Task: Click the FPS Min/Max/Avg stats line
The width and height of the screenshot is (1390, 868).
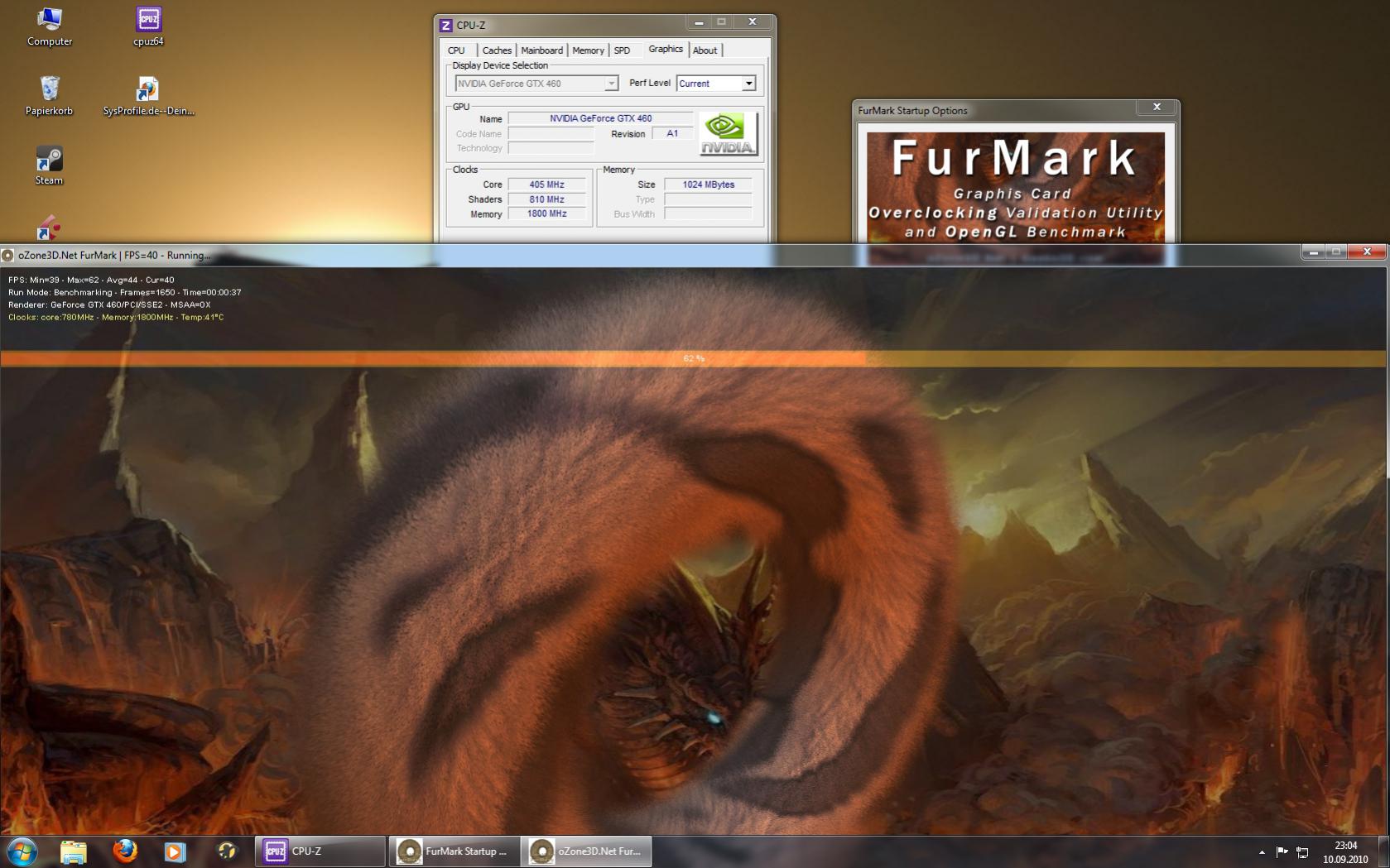Action: click(91, 280)
